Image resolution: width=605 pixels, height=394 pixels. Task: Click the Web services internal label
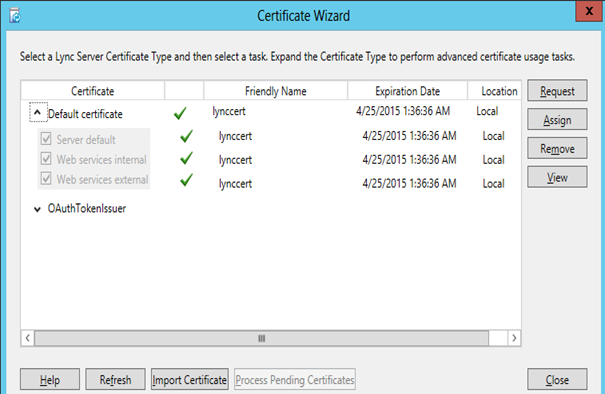pyautogui.click(x=101, y=159)
